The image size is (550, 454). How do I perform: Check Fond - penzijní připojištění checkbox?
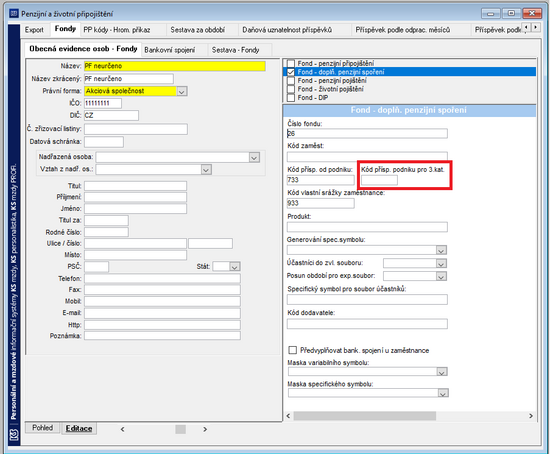click(x=291, y=63)
